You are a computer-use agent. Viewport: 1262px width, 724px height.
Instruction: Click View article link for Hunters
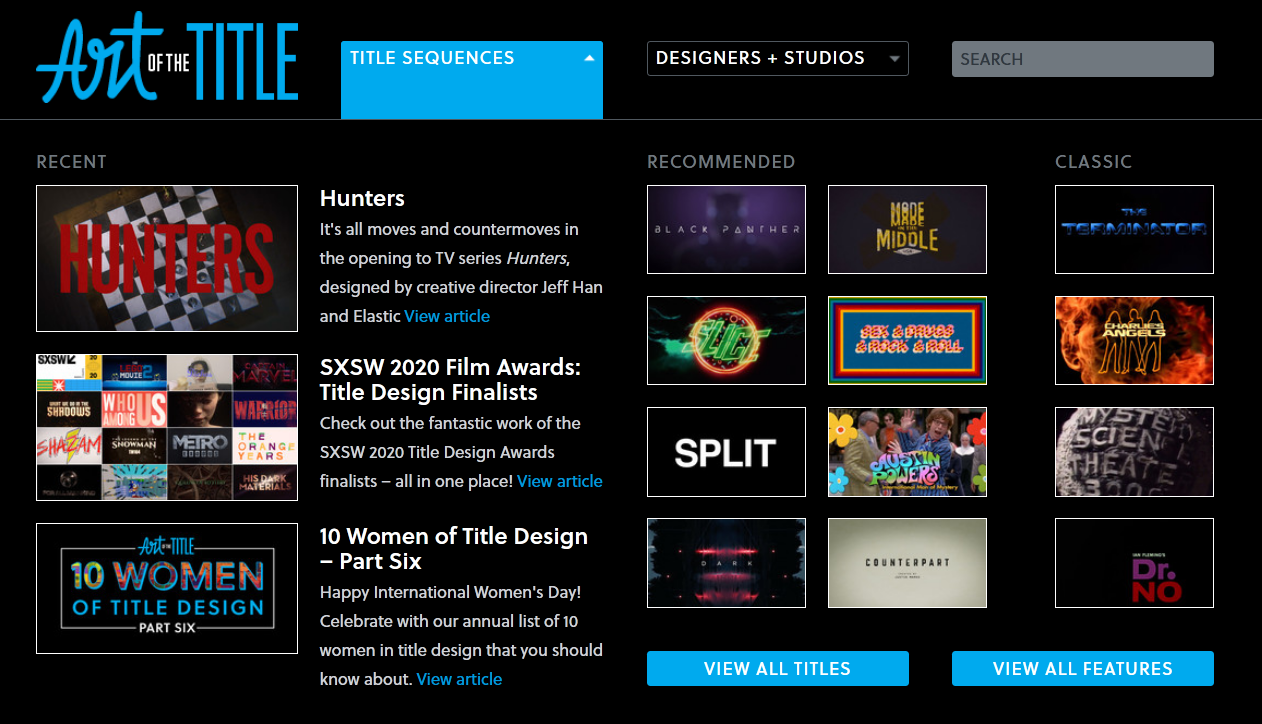pyautogui.click(x=447, y=316)
